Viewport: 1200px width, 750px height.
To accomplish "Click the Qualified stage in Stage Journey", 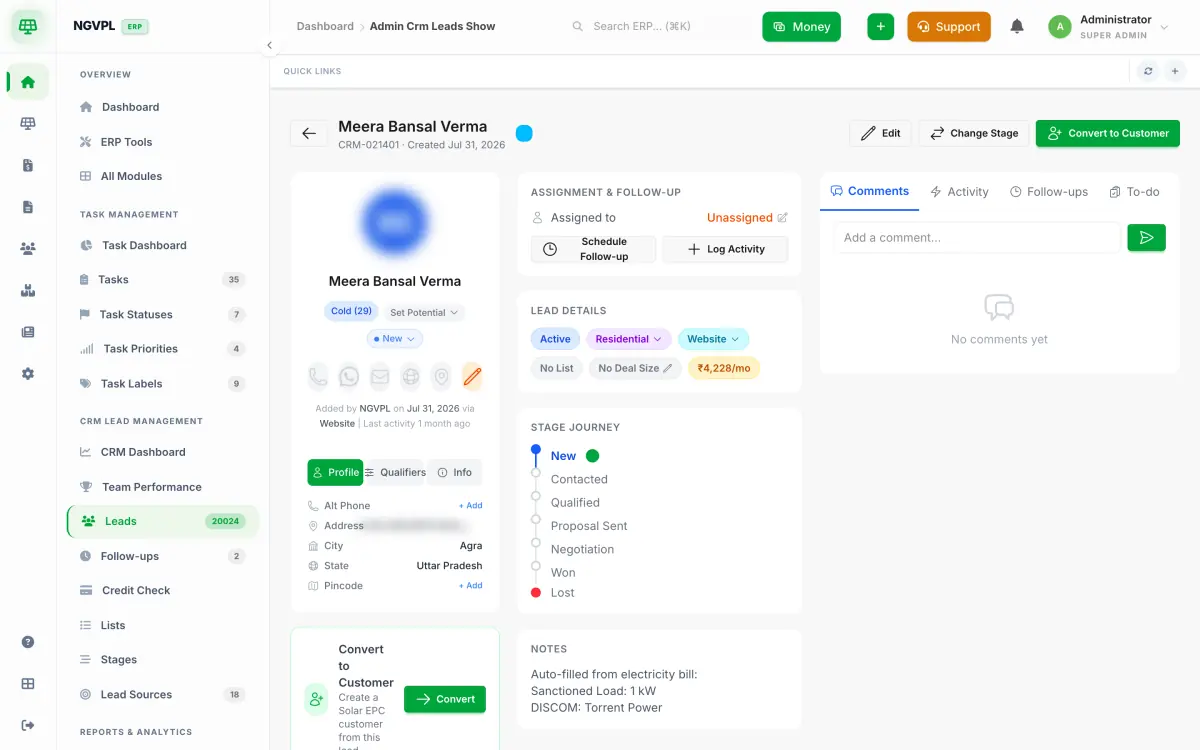I will pos(575,503).
